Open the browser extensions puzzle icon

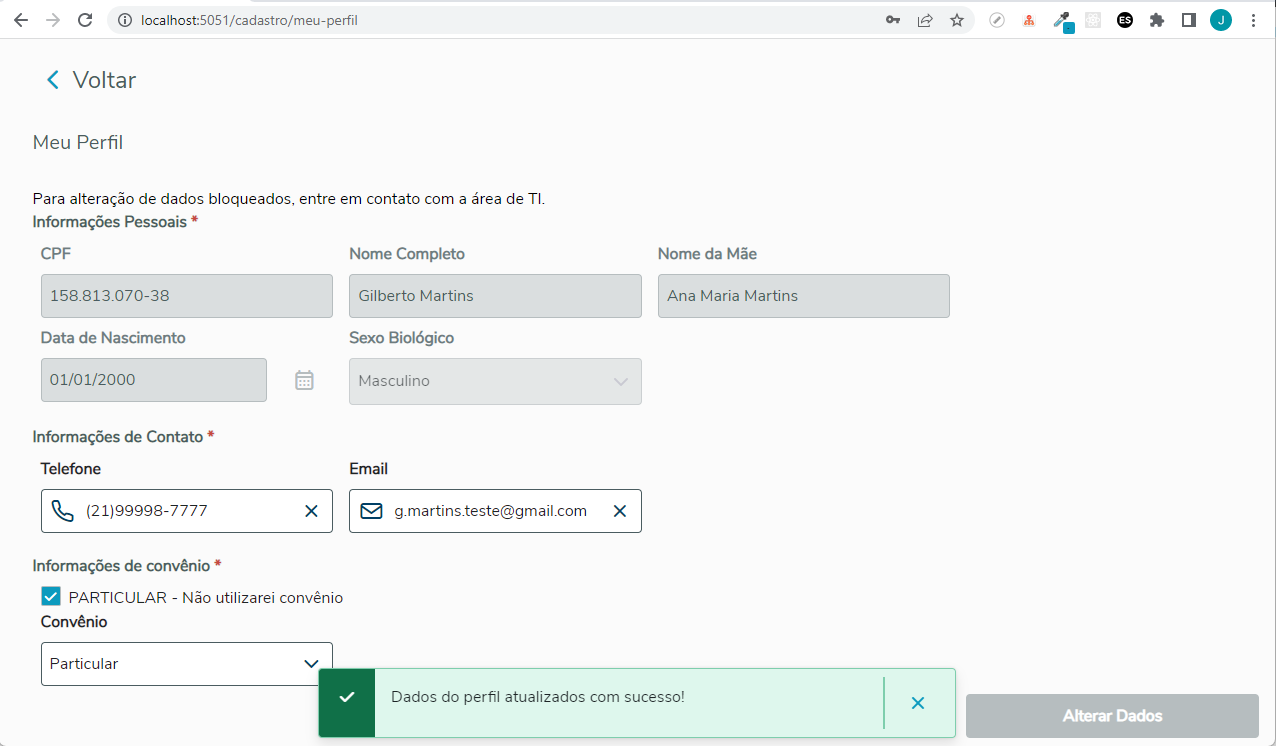click(1157, 20)
